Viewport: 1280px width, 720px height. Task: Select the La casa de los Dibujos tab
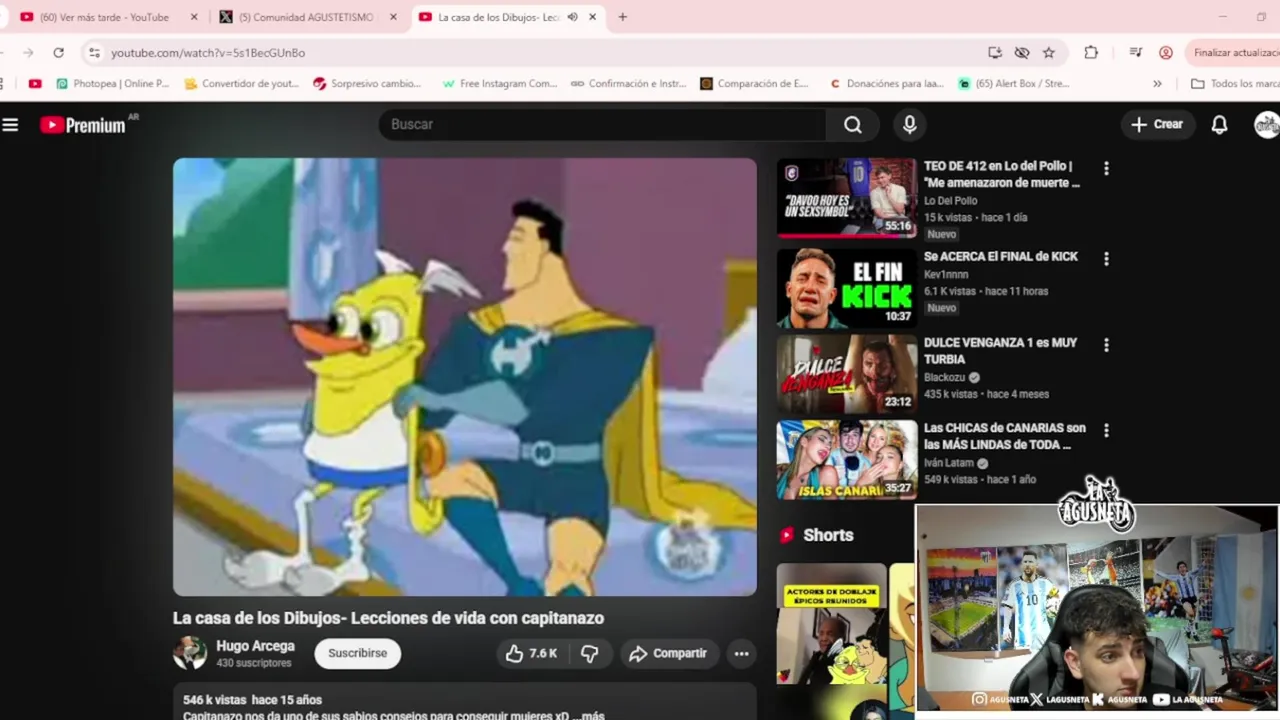pyautogui.click(x=498, y=17)
